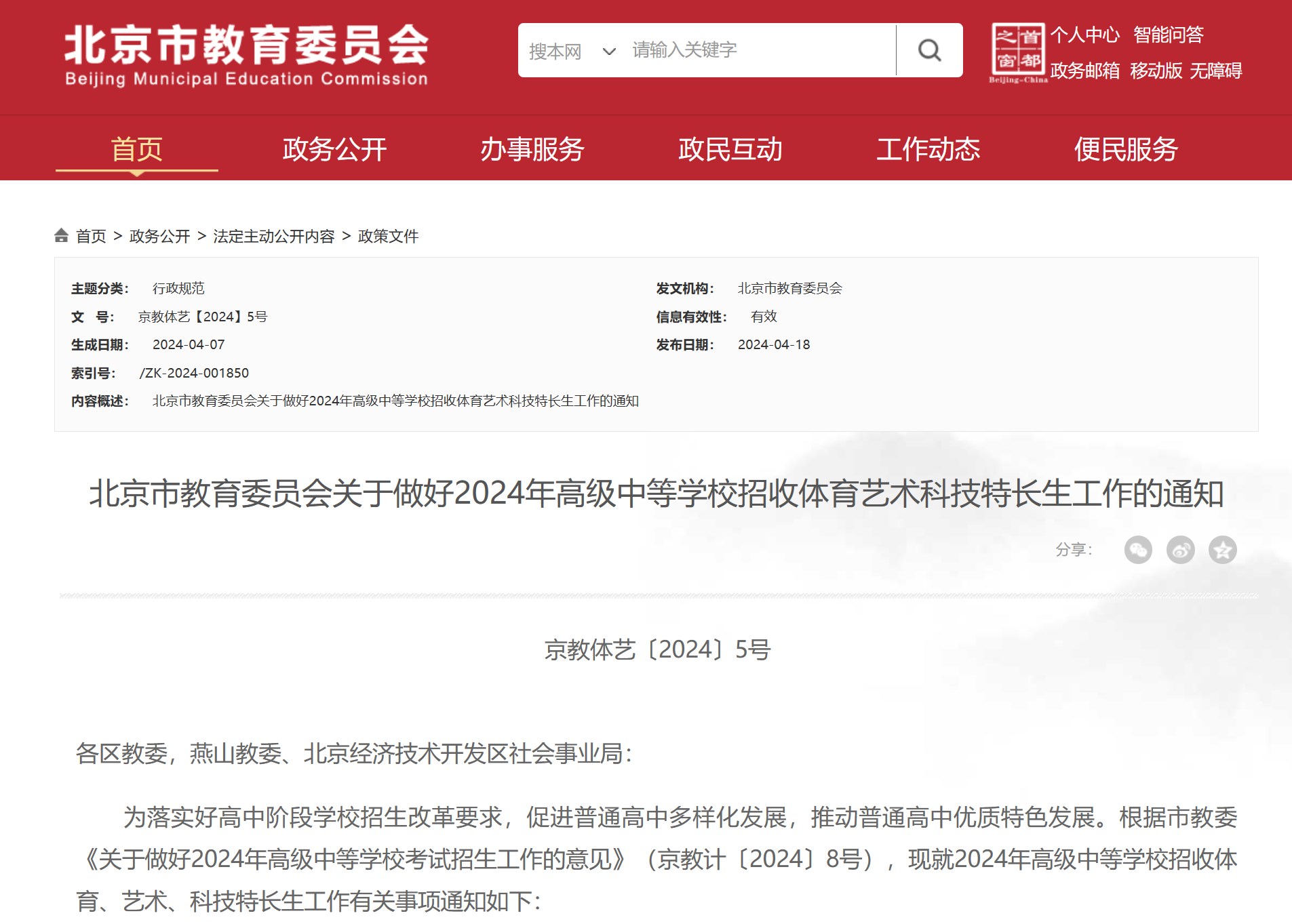The image size is (1292, 924).
Task: Open 智能问答 link
Action: 1168,35
